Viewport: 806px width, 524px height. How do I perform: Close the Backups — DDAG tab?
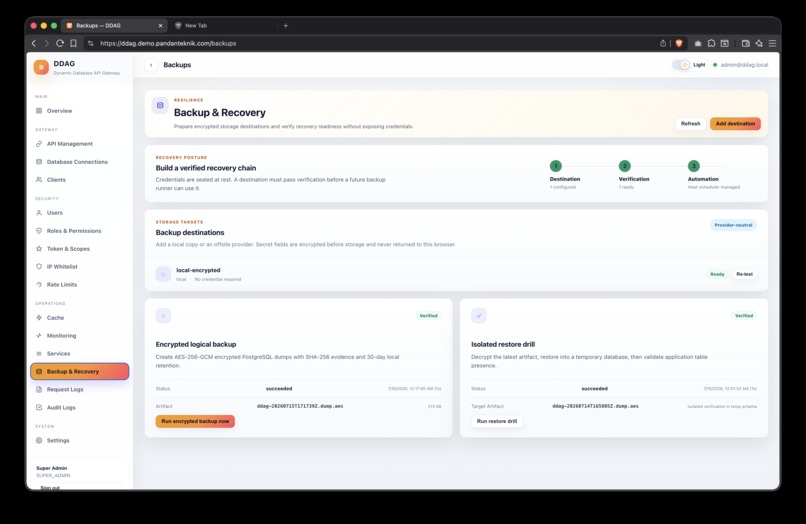[160, 25]
